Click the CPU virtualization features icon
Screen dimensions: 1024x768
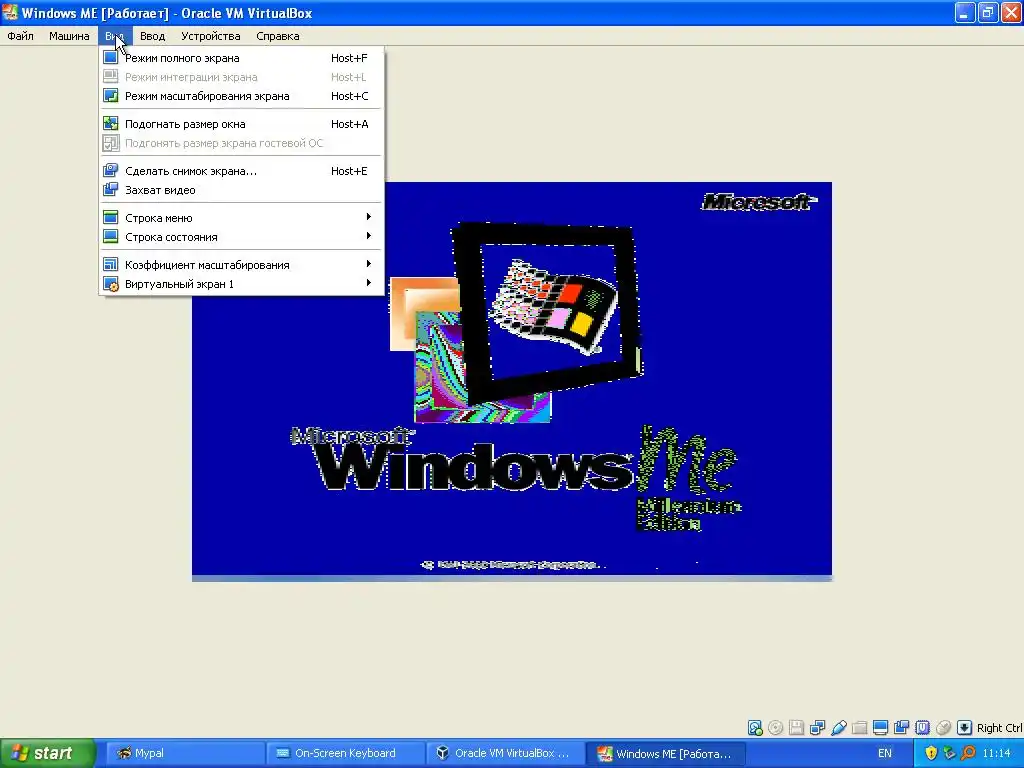(x=923, y=728)
